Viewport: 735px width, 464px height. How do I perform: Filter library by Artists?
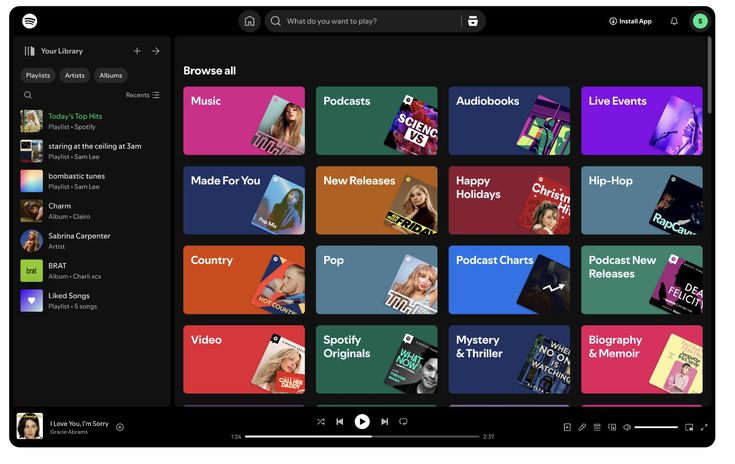point(75,75)
